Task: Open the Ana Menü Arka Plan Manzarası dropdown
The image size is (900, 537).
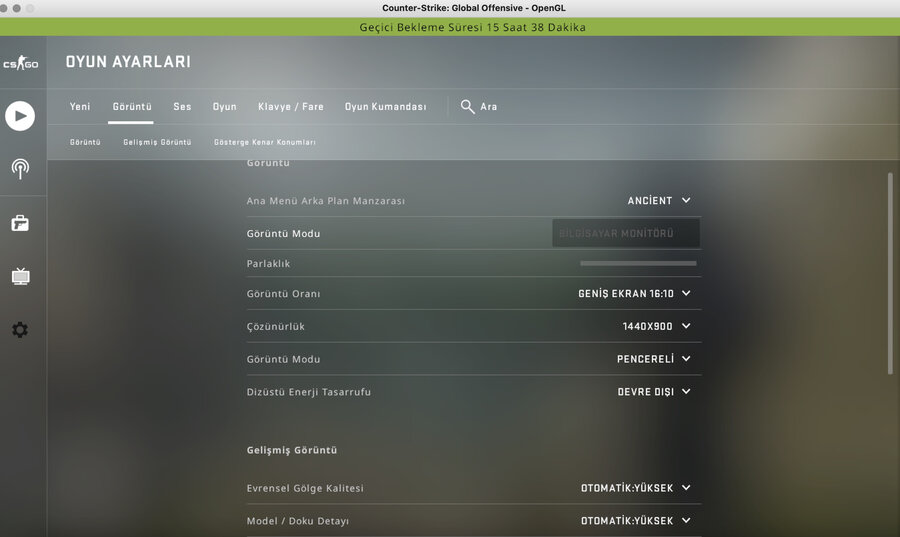Action: [659, 201]
